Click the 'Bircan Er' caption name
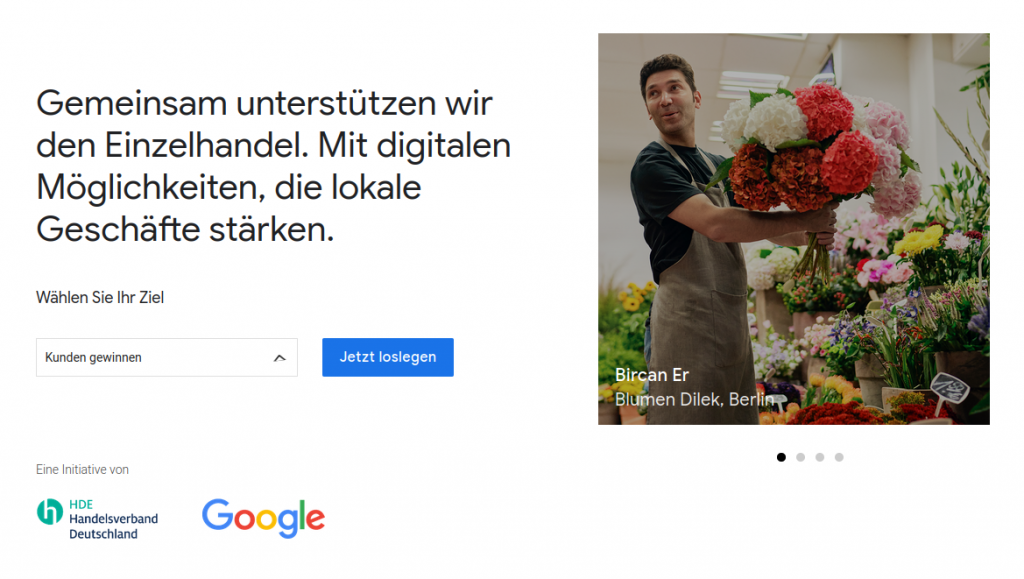 coord(652,375)
